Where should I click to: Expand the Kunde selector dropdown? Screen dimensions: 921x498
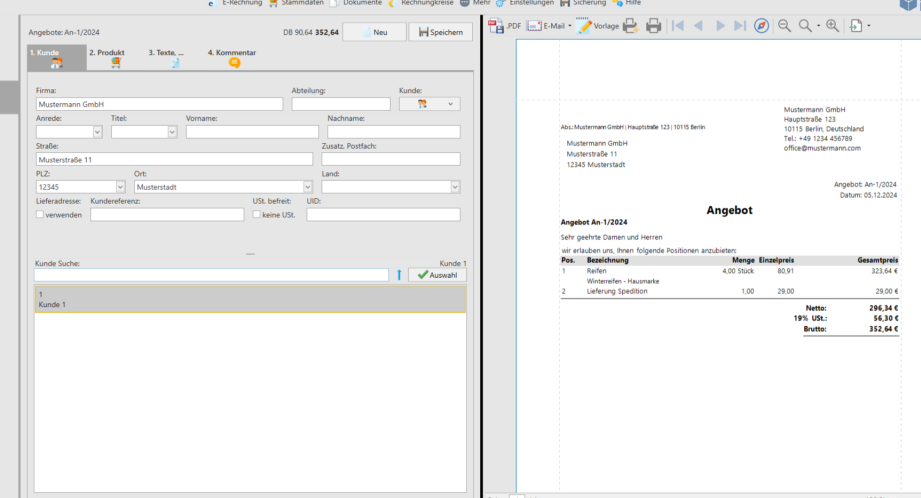click(x=451, y=103)
